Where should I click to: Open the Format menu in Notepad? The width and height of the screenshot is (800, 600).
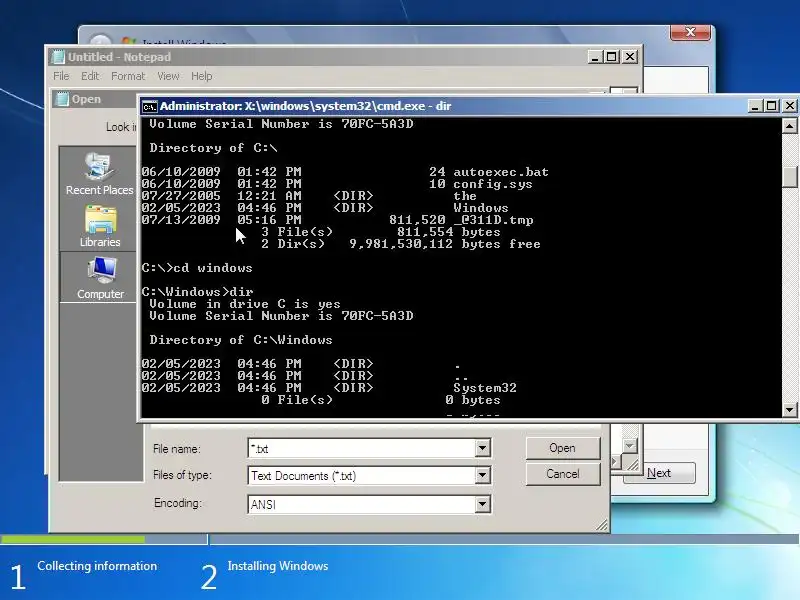point(128,76)
